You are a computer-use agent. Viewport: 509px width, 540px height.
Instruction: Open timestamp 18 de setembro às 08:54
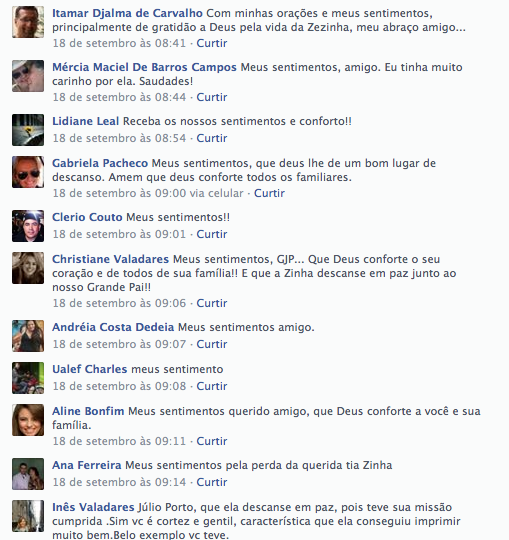tap(119, 138)
